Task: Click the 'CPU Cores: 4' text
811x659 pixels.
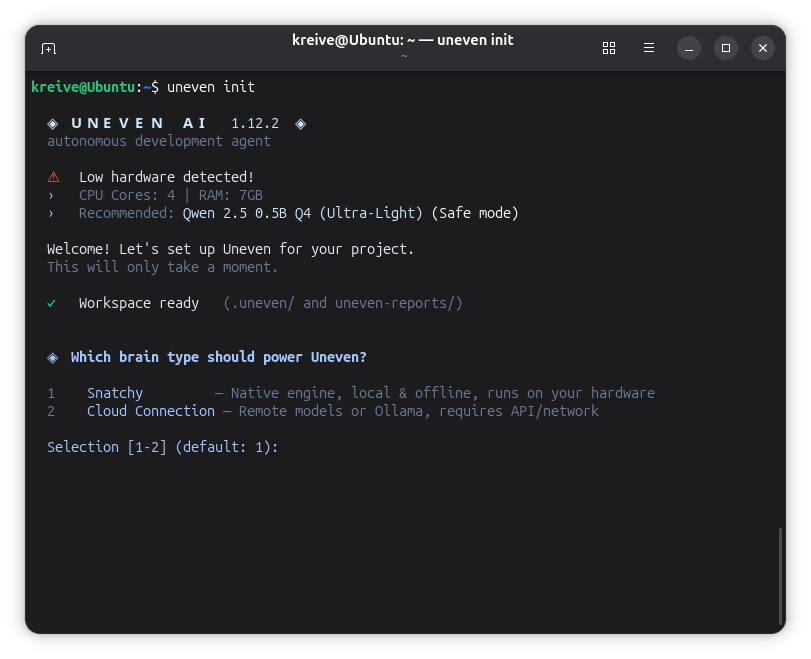Action: [127, 195]
